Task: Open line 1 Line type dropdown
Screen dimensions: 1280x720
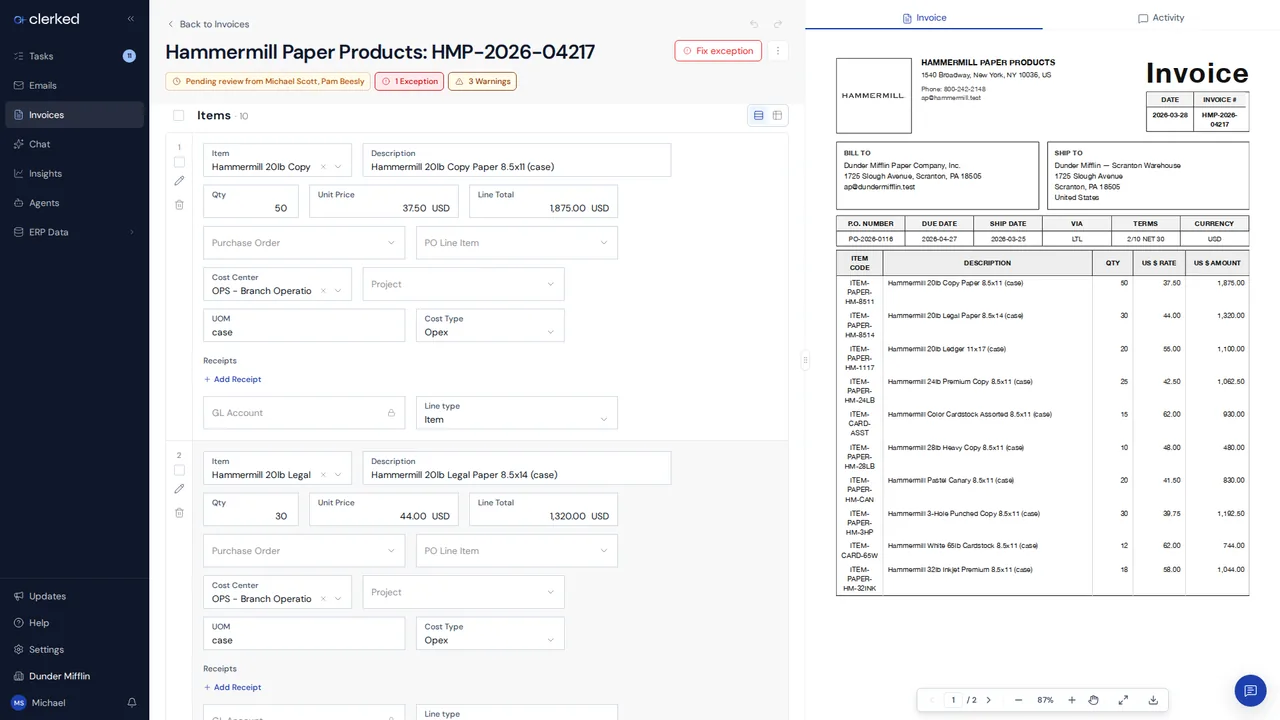Action: point(517,413)
